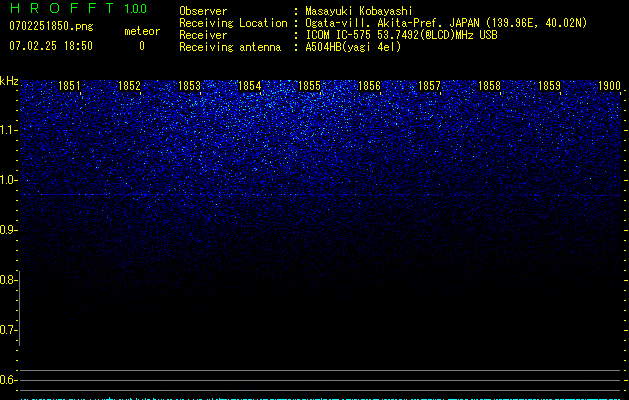Select the filename 0702251850.png

[51, 26]
